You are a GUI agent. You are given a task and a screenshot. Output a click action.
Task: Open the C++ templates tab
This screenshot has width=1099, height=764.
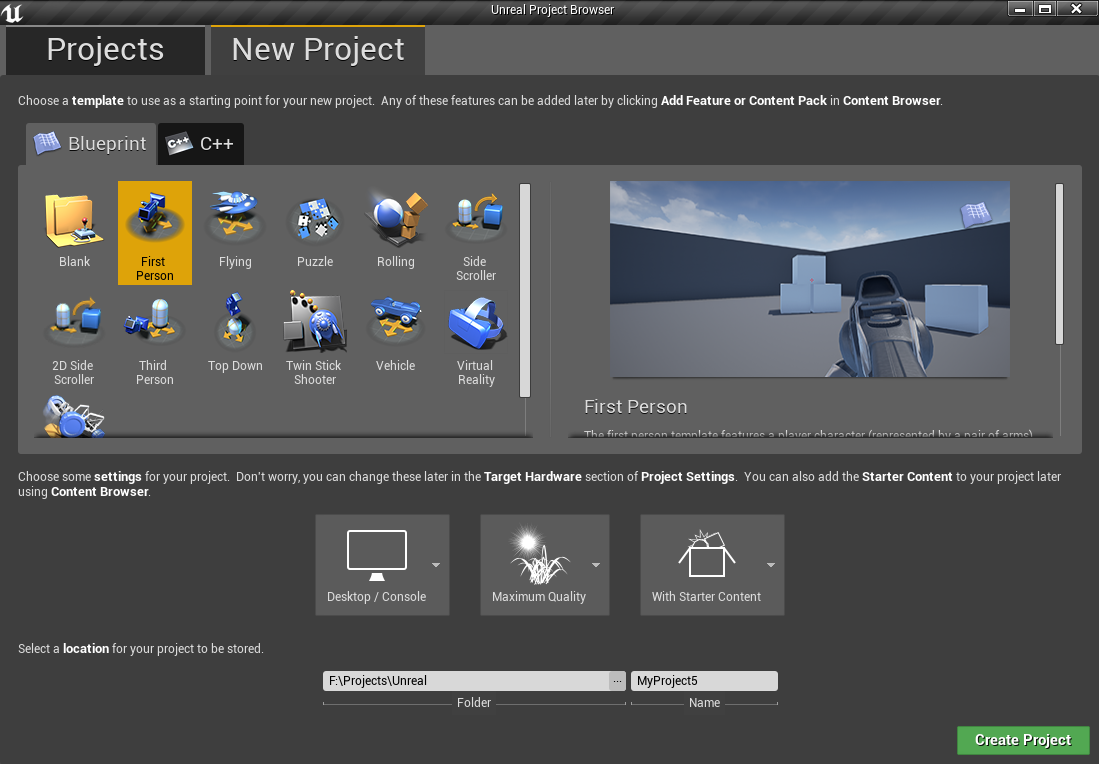pyautogui.click(x=200, y=144)
